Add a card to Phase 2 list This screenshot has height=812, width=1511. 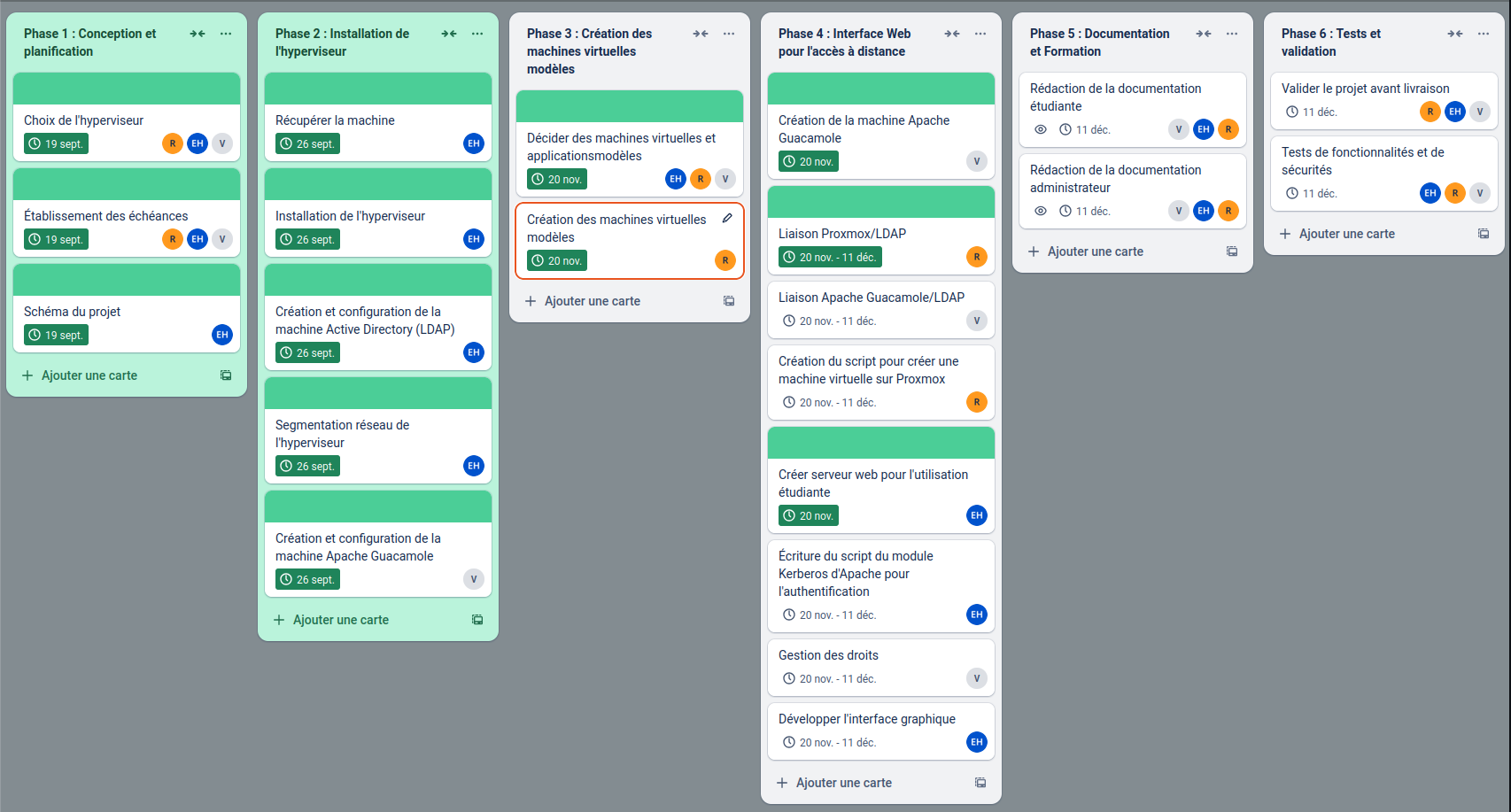pyautogui.click(x=340, y=620)
